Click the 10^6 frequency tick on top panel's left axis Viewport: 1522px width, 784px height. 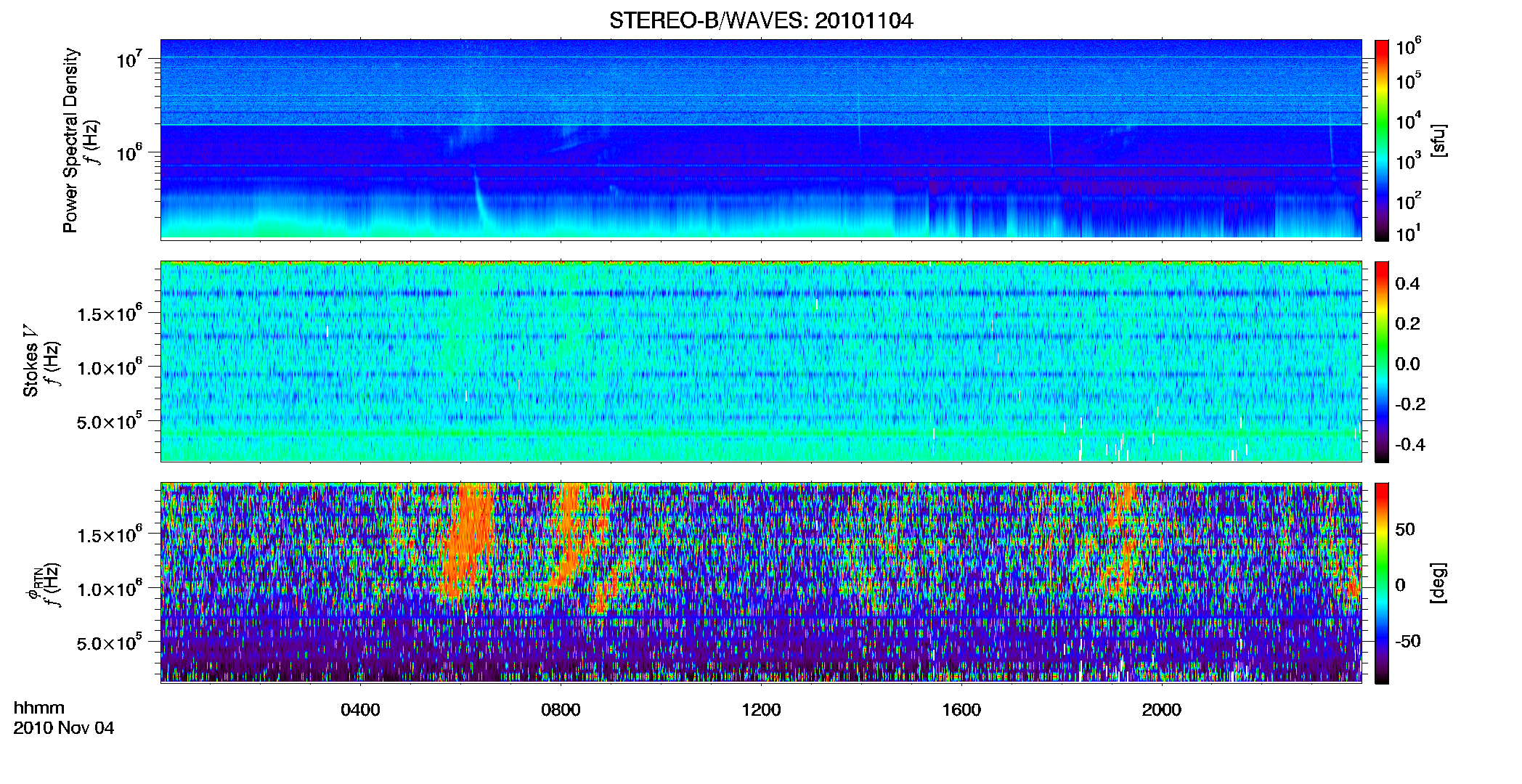[129, 153]
